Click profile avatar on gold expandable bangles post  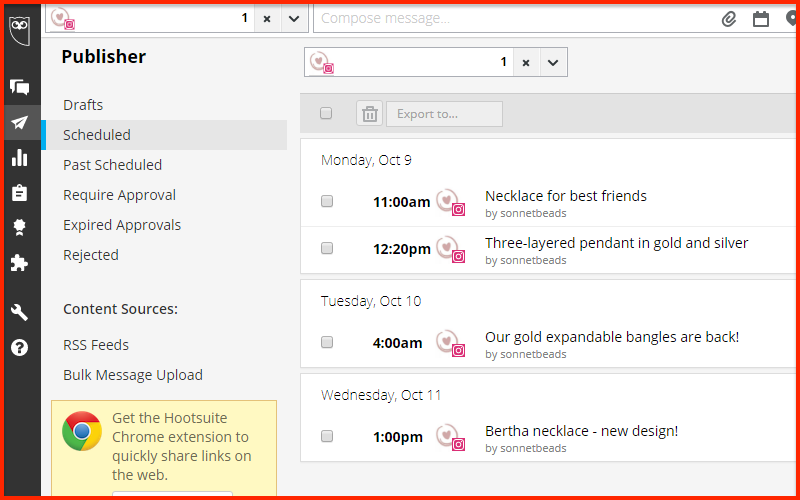(451, 343)
